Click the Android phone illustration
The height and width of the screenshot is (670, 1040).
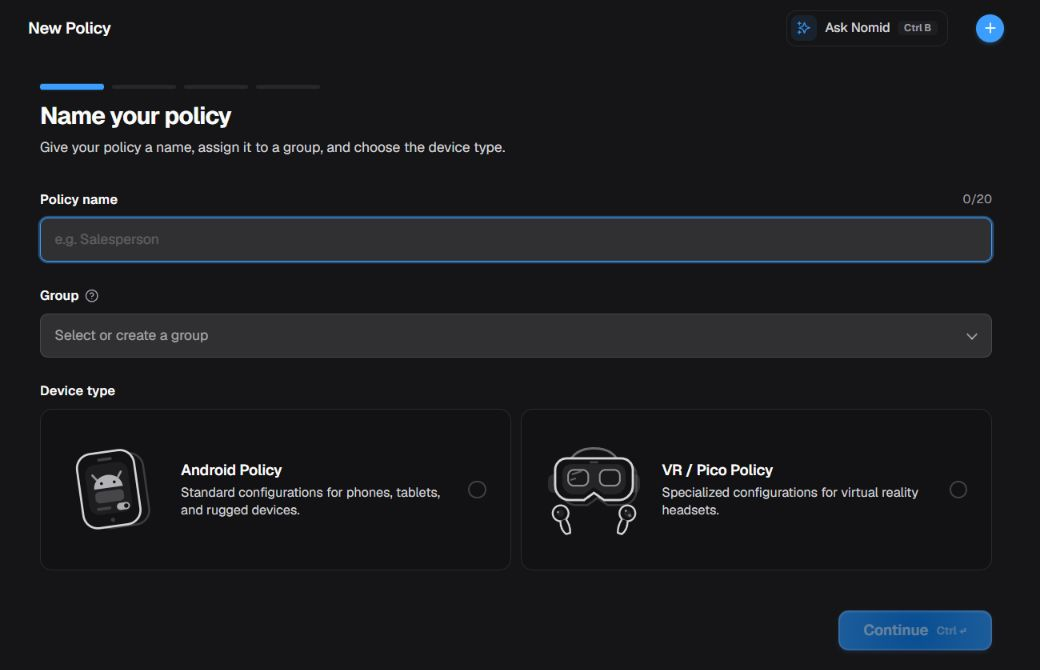click(113, 490)
